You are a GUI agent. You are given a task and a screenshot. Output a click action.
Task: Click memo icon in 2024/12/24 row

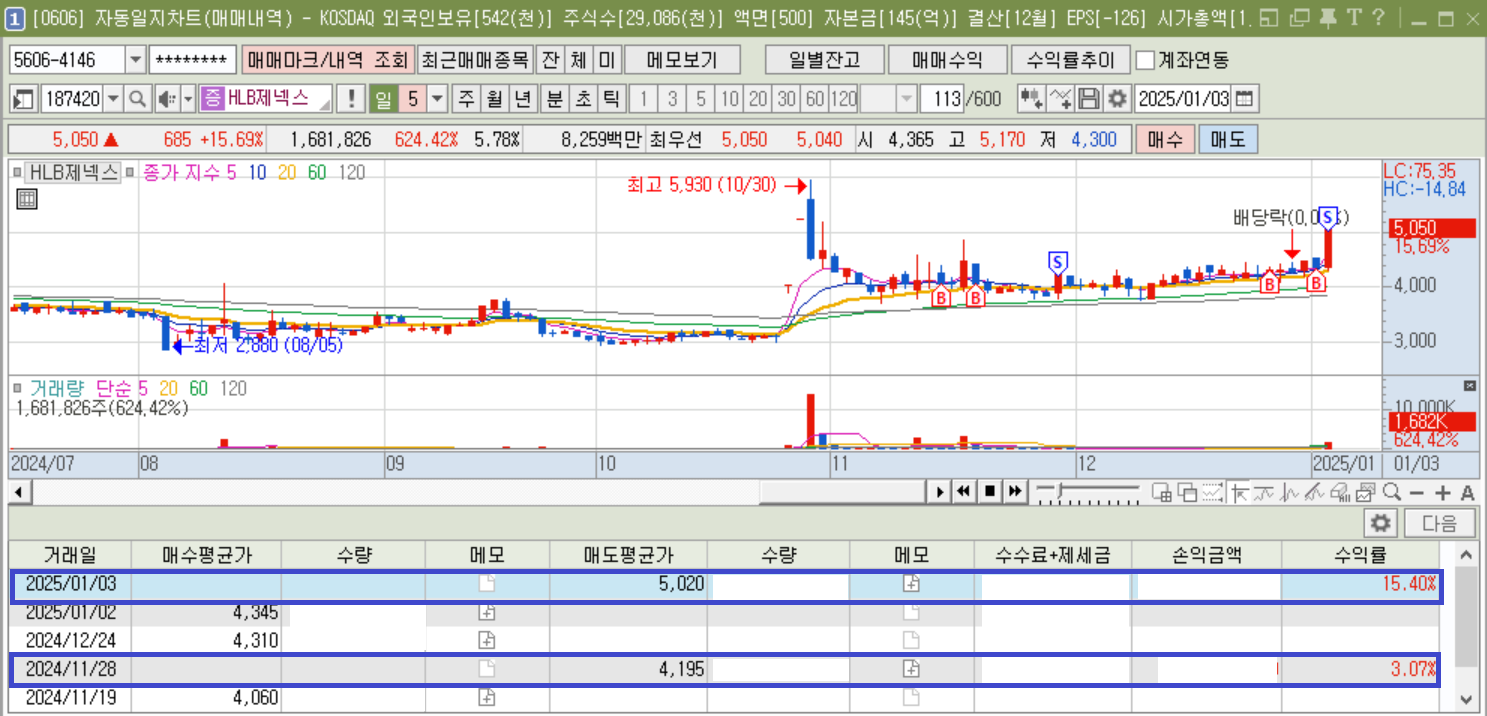(487, 640)
